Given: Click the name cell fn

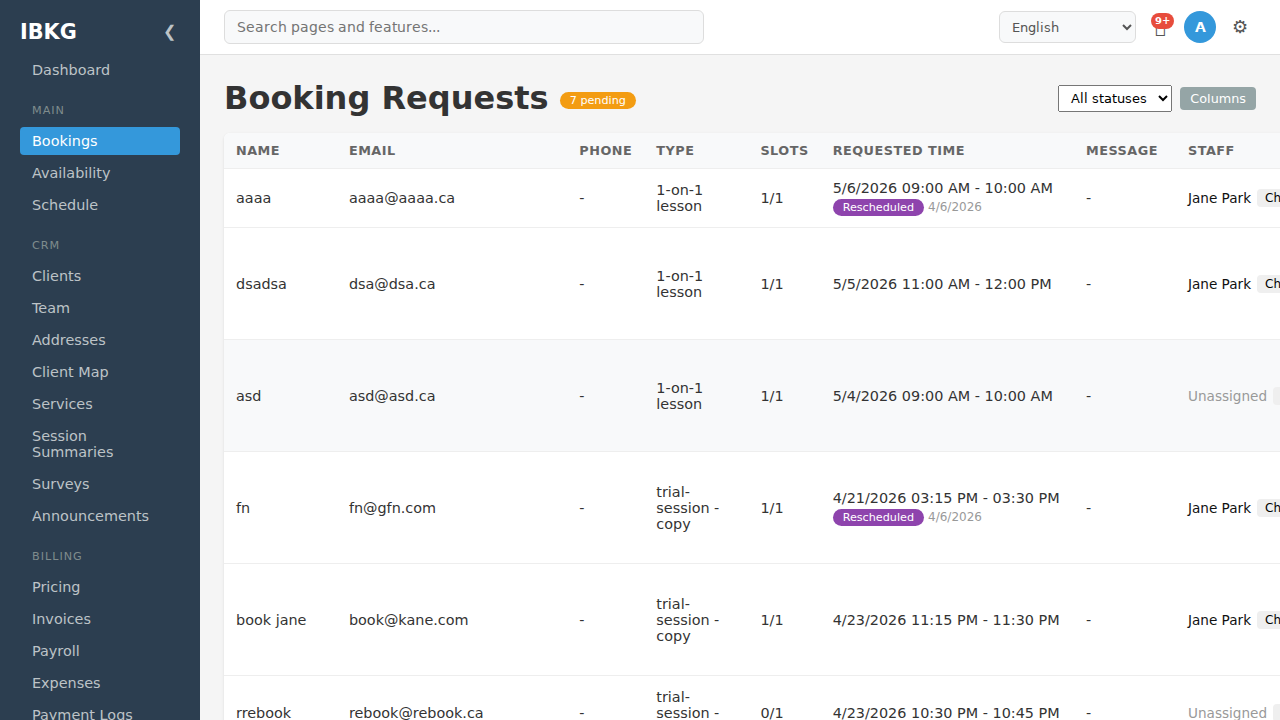Looking at the screenshot, I should coord(243,508).
